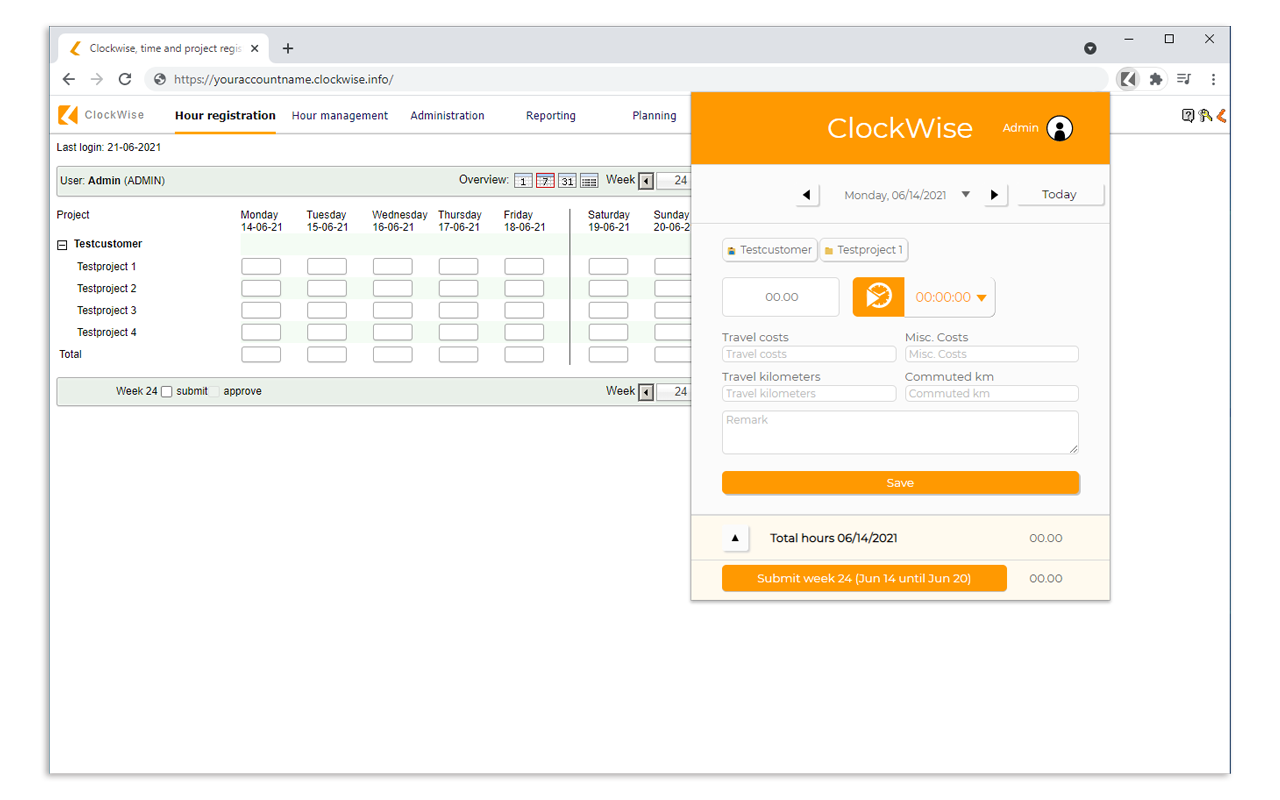This screenshot has height=800, width=1280.
Task: Expand the 00:00:00 duration dropdown
Action: tap(981, 297)
